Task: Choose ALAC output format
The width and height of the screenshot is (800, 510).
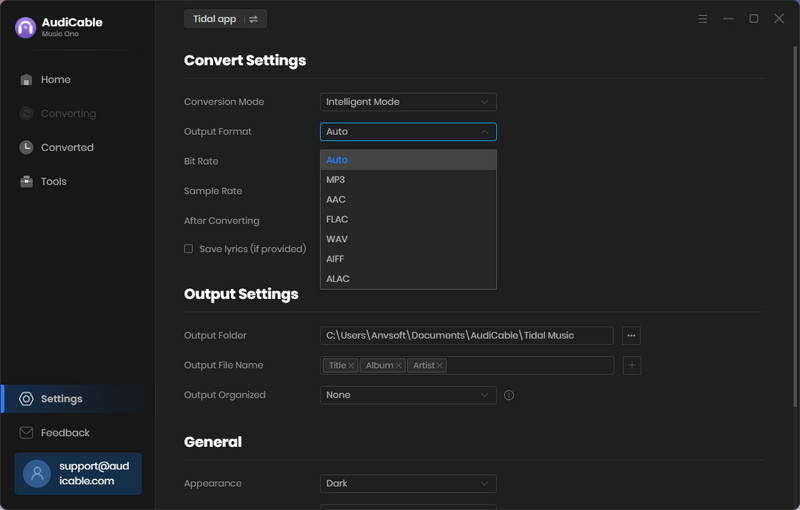Action: (408, 279)
